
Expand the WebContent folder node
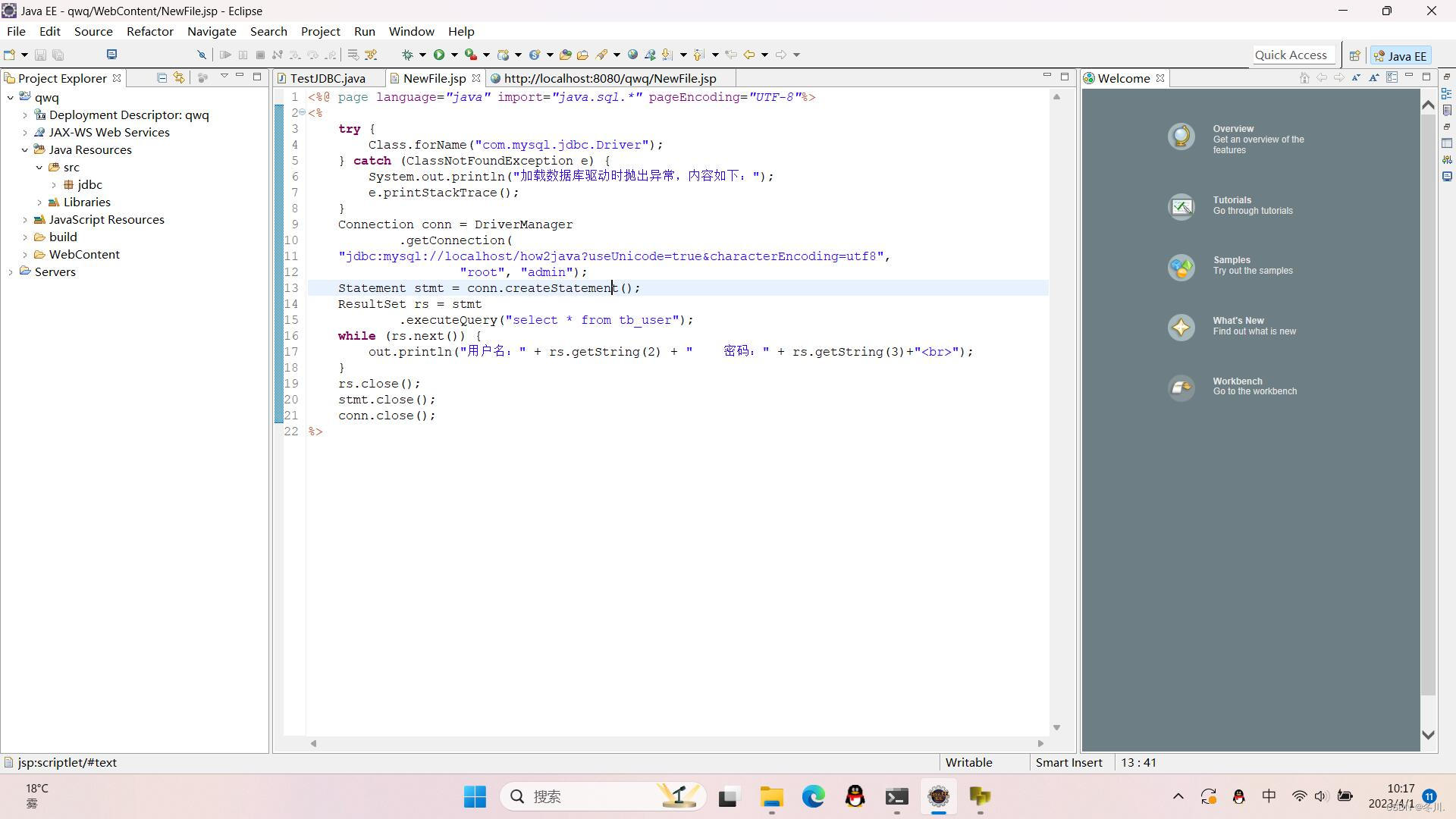[x=25, y=255]
